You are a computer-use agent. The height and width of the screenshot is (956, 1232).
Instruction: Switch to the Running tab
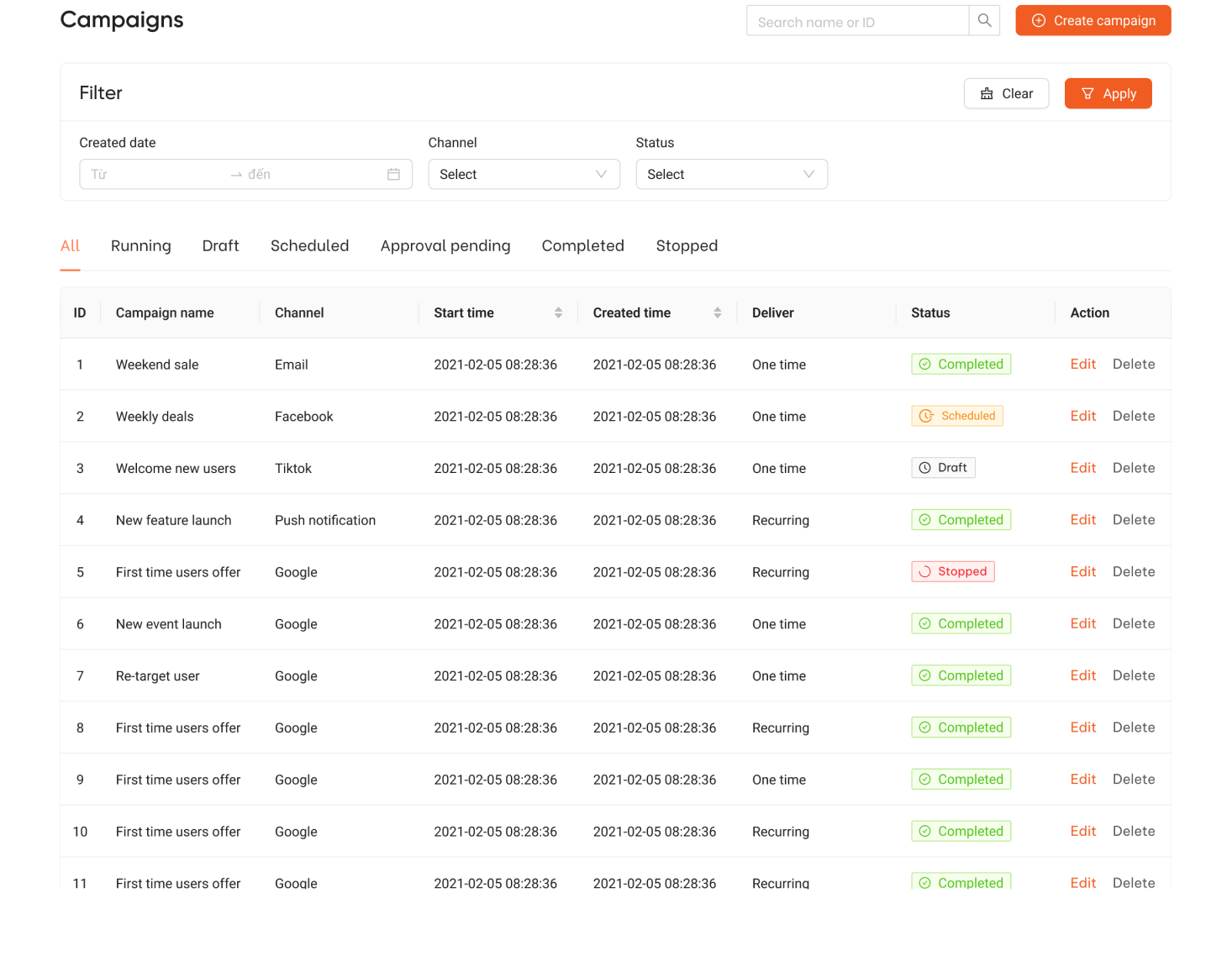[x=141, y=246]
